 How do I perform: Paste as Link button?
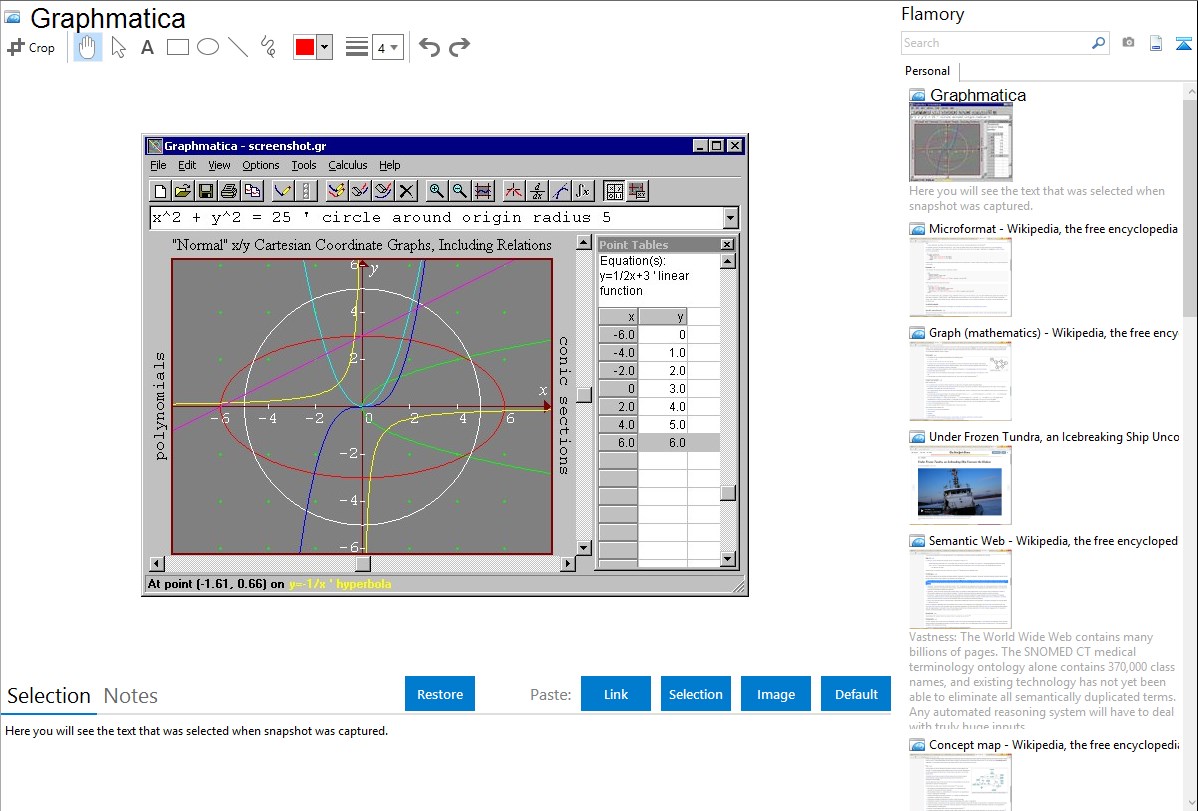point(616,694)
